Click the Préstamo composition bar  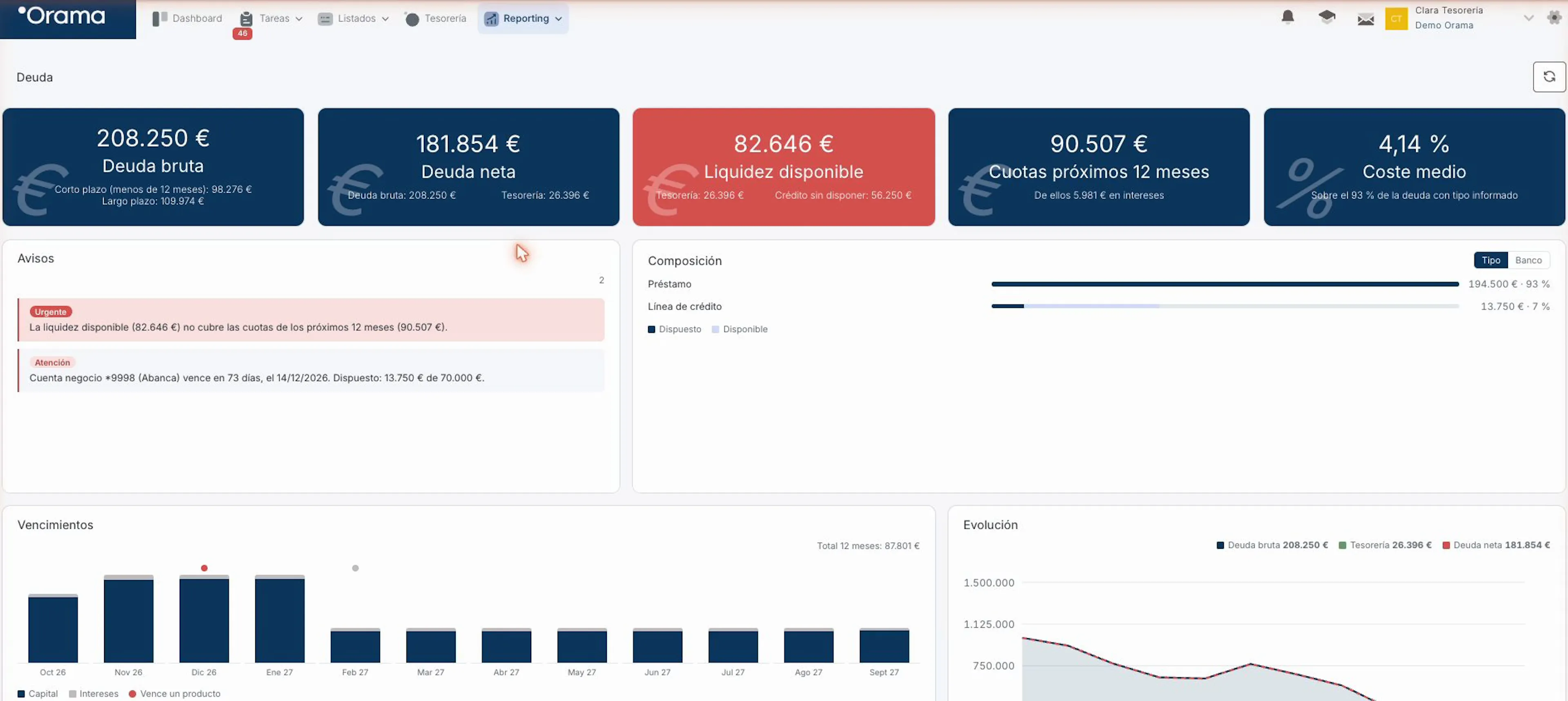pos(1225,284)
